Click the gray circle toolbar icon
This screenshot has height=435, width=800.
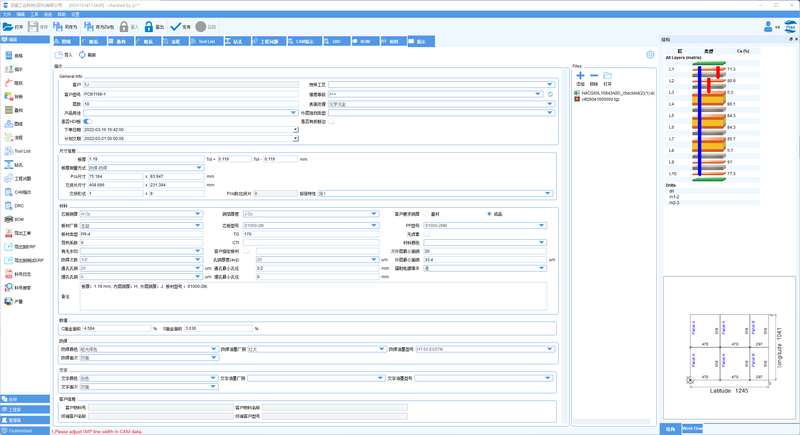pyautogui.click(x=201, y=27)
